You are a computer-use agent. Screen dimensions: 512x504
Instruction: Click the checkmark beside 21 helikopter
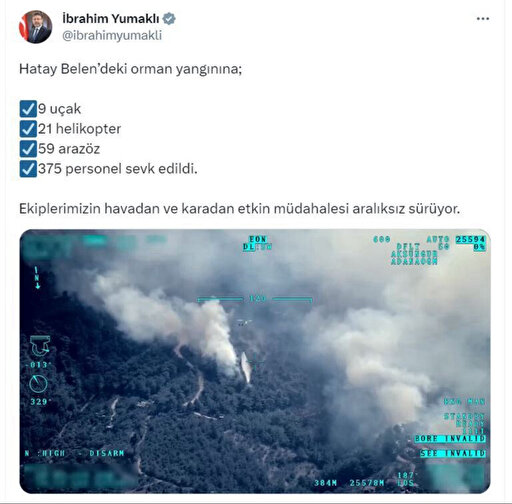28,129
